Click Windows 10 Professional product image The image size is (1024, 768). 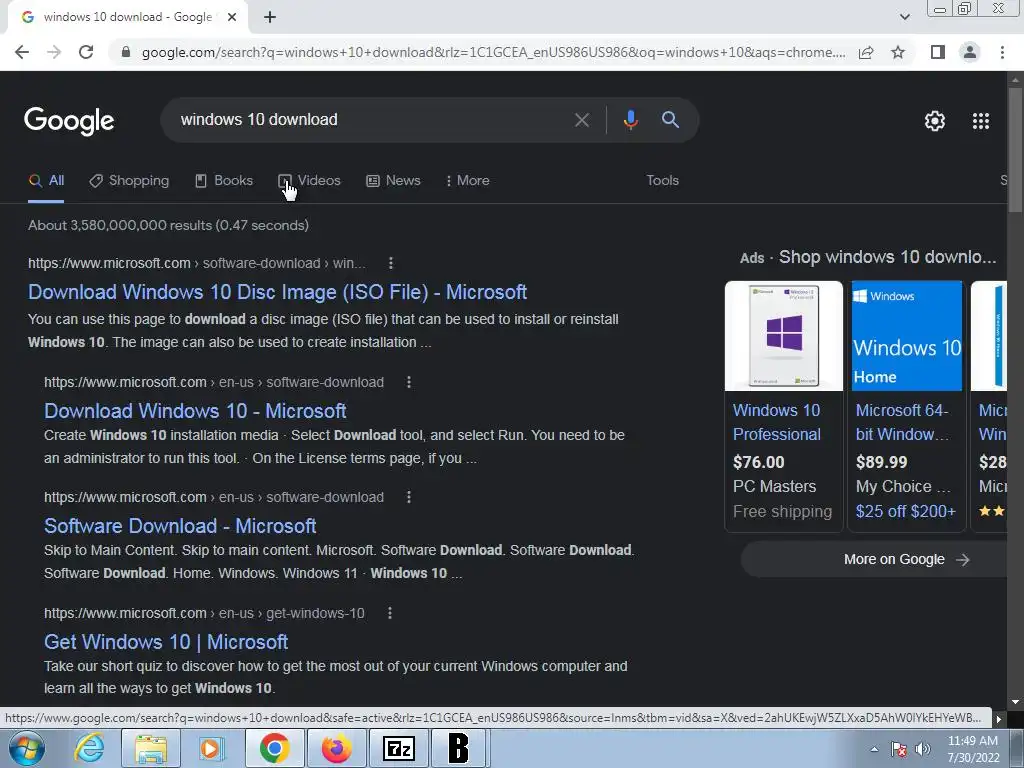784,336
